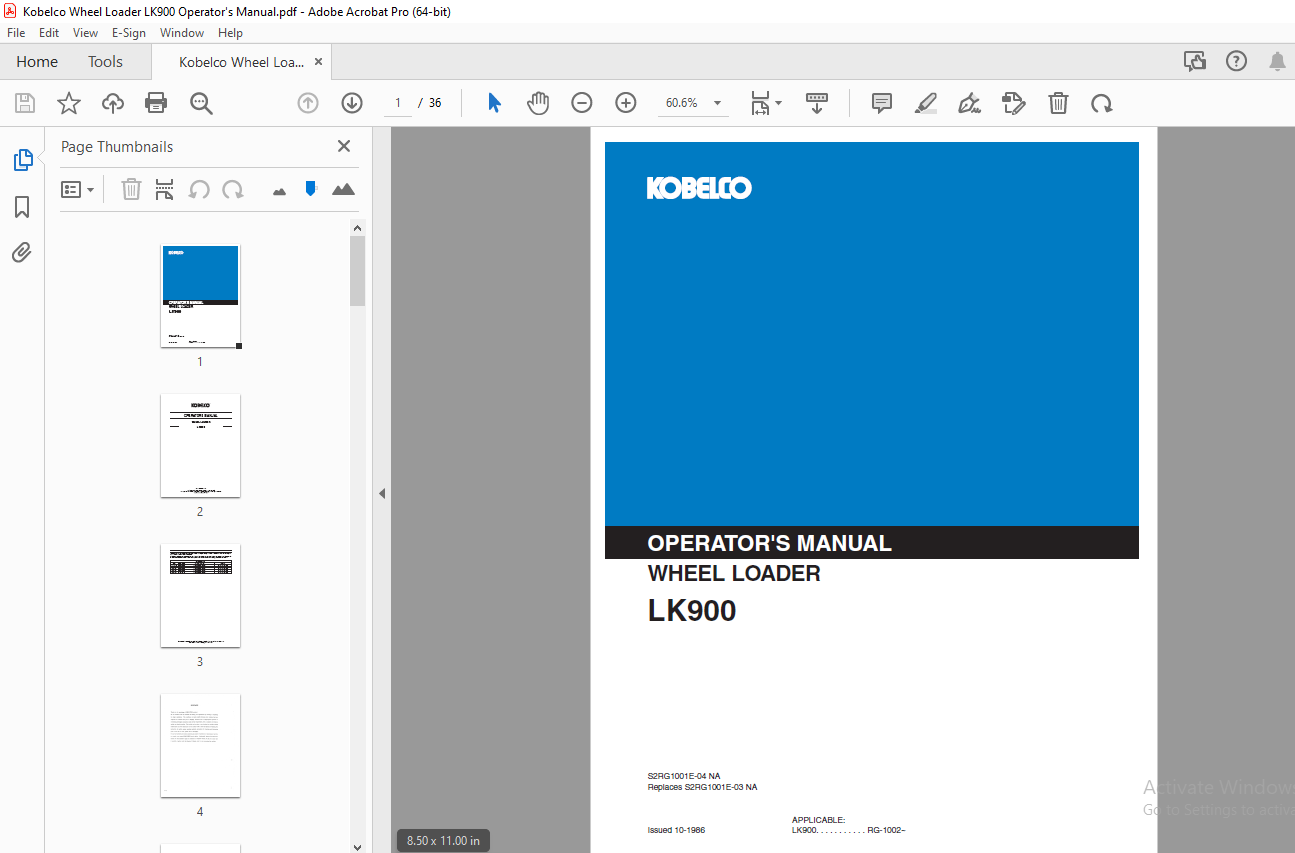Select the Kobelco Wheel Loa... document tab
The height and width of the screenshot is (853, 1295).
(x=241, y=62)
